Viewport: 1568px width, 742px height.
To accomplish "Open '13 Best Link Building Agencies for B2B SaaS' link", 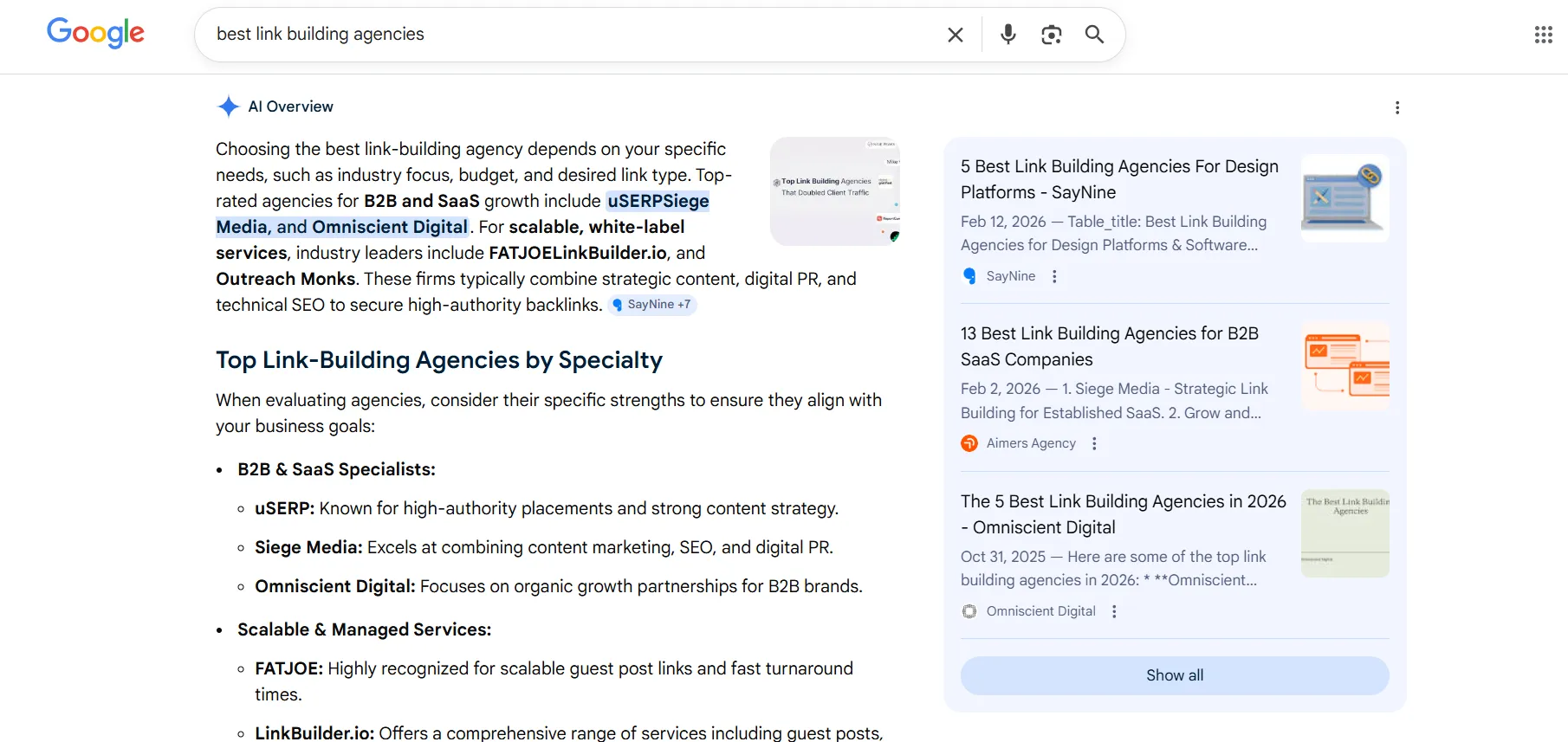I will click(x=1110, y=346).
